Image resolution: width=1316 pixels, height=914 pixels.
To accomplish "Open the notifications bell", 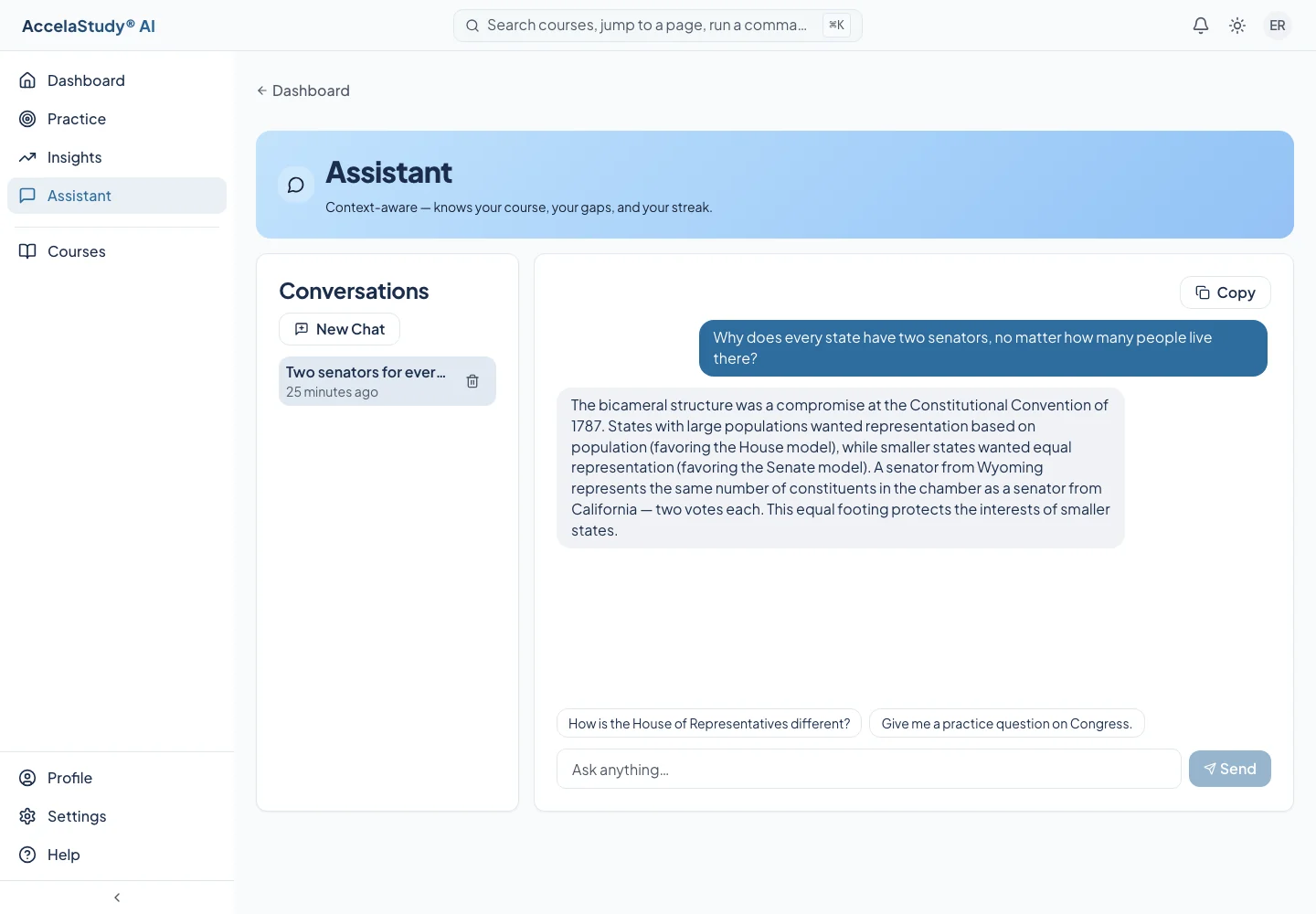I will (x=1201, y=26).
